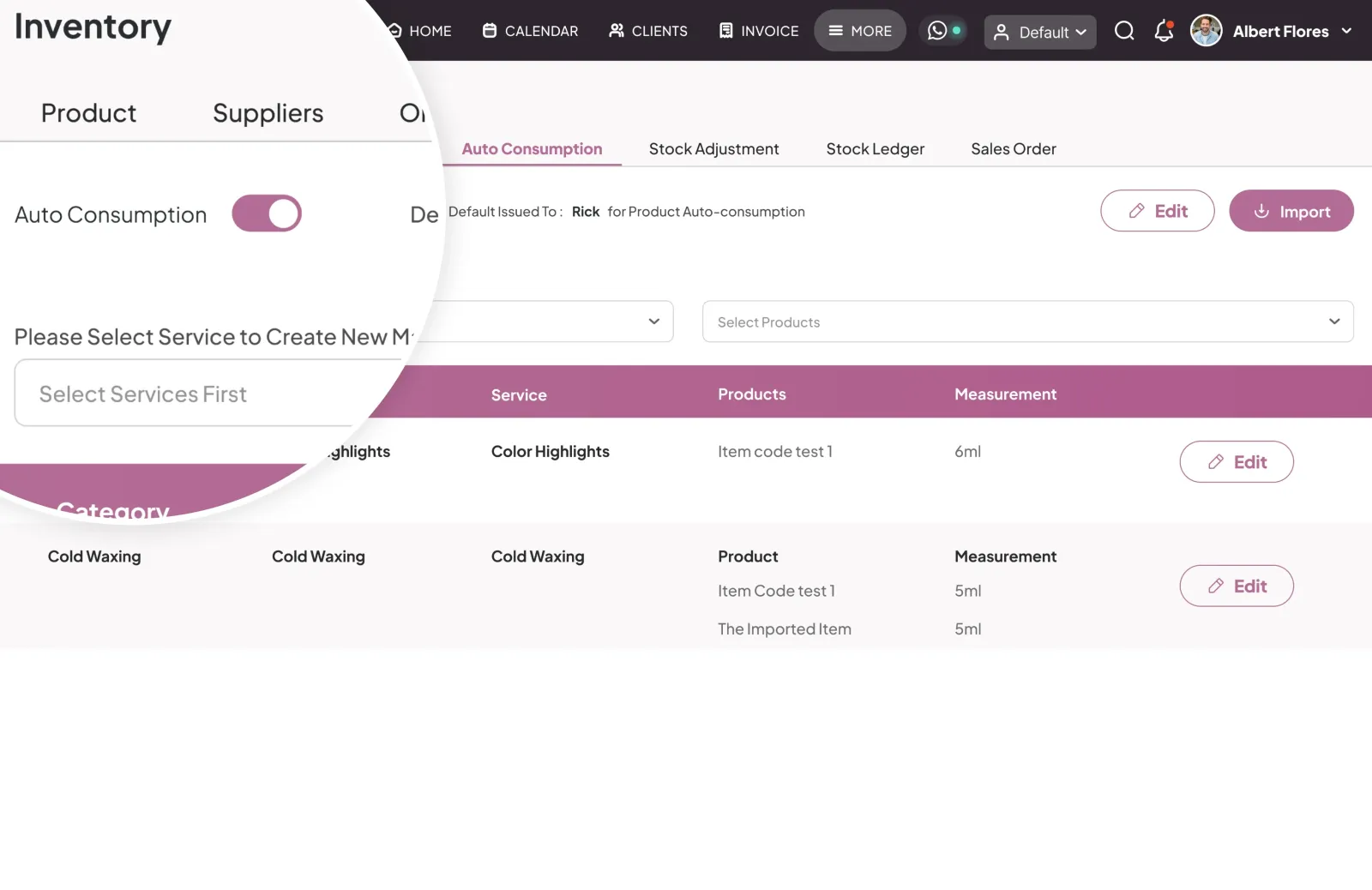Open the notifications bell
Screen dimensions: 1372x890
click(x=1164, y=31)
